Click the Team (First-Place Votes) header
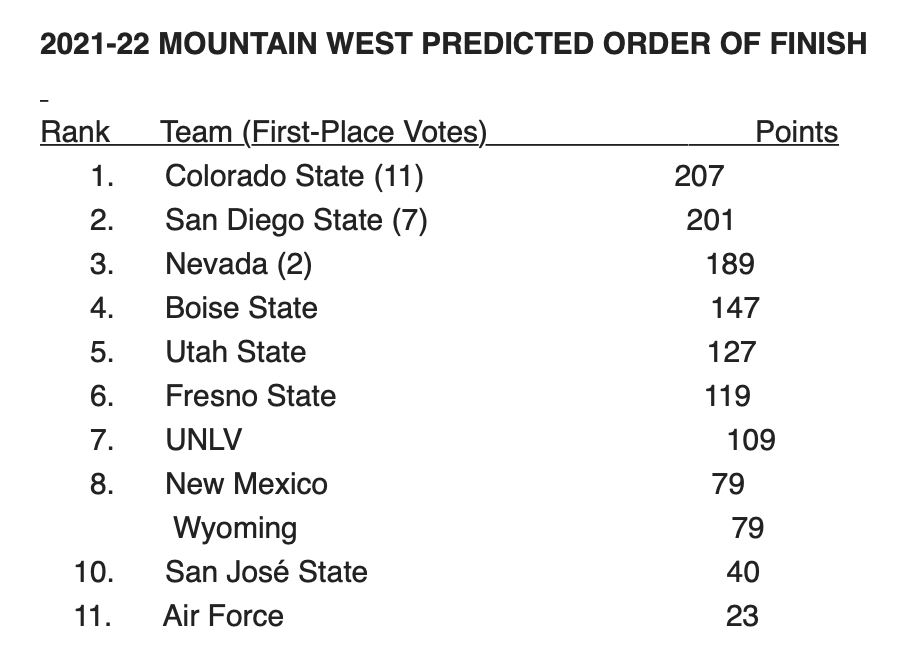906x656 pixels. (x=323, y=132)
